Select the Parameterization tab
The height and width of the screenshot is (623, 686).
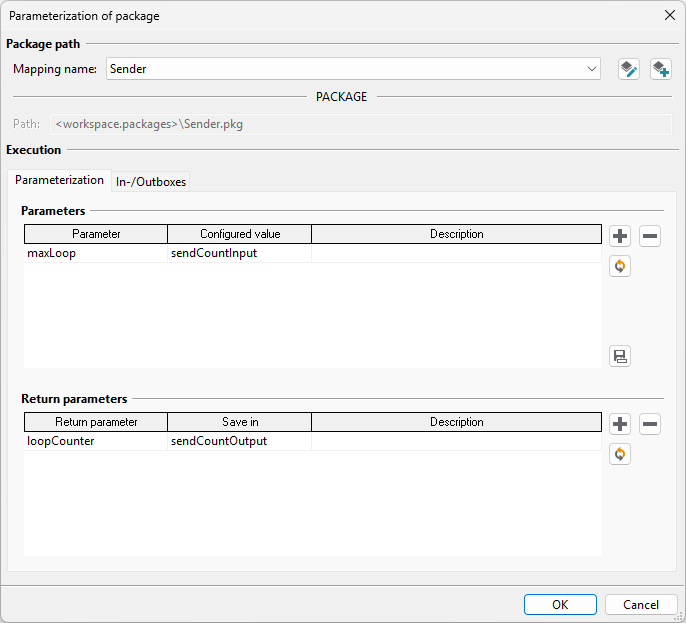click(60, 180)
